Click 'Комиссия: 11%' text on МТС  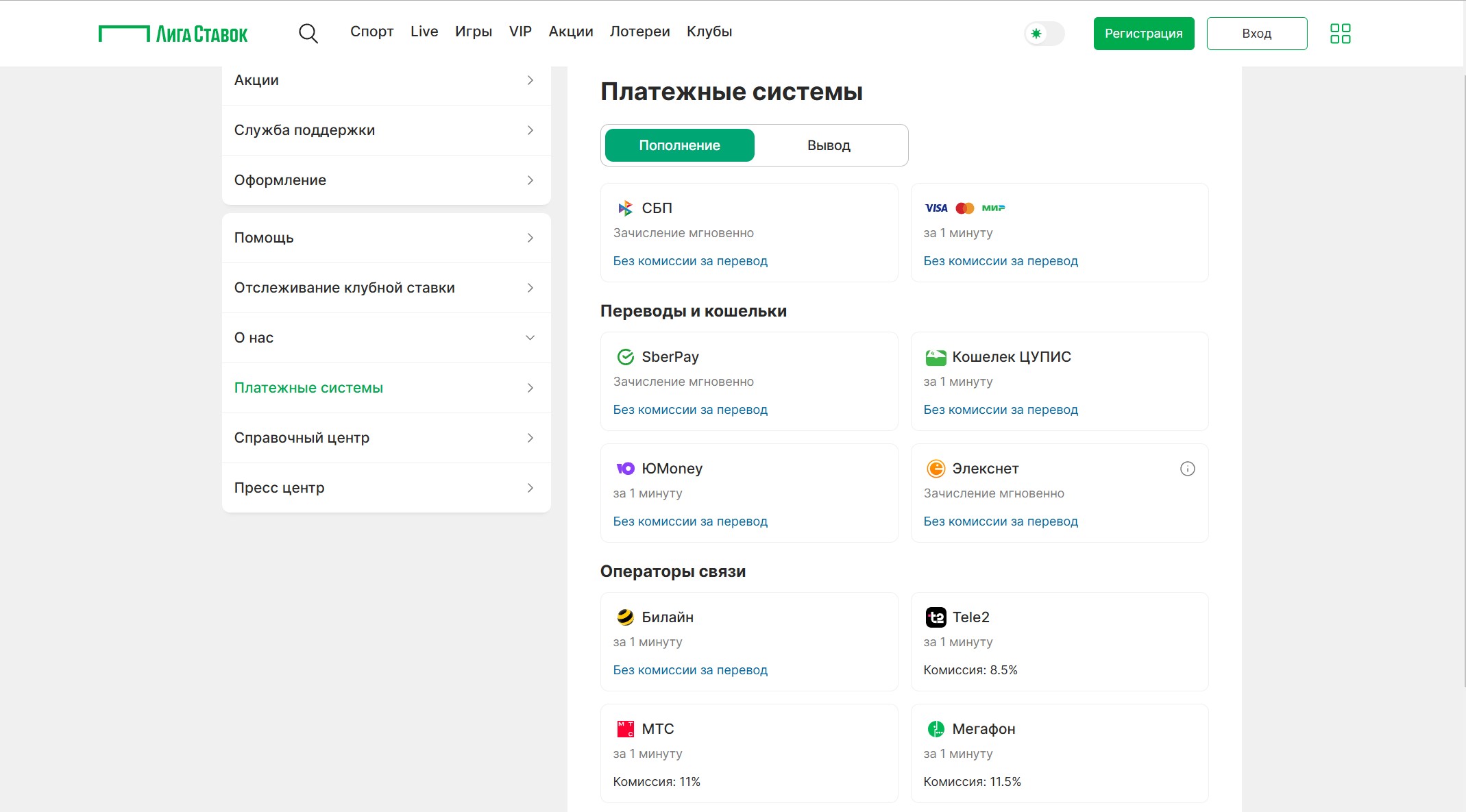(x=656, y=782)
